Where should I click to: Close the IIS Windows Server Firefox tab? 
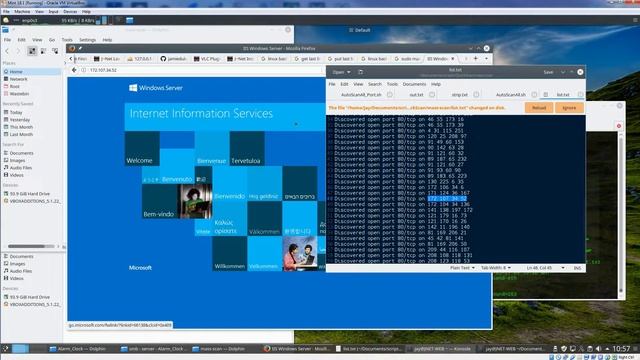(452, 59)
